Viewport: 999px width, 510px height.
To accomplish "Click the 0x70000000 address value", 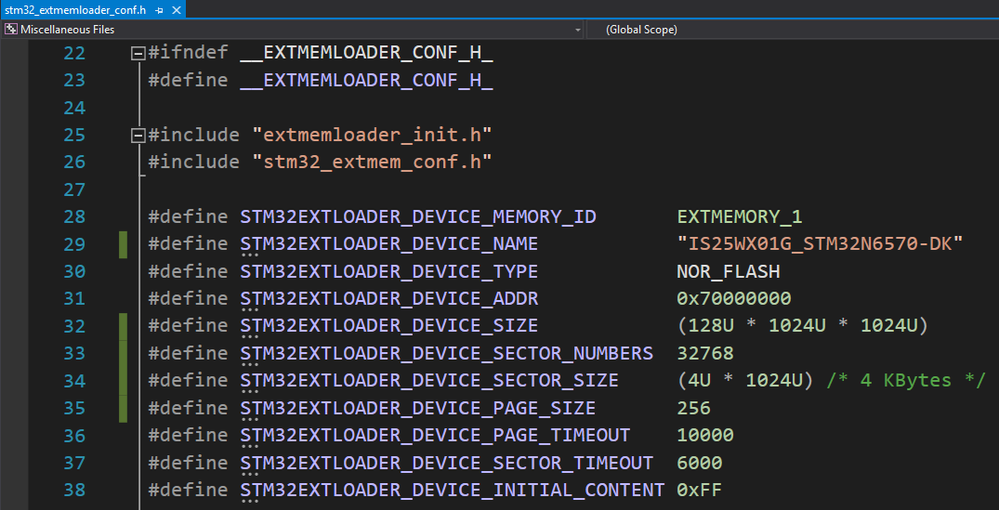I will 734,298.
